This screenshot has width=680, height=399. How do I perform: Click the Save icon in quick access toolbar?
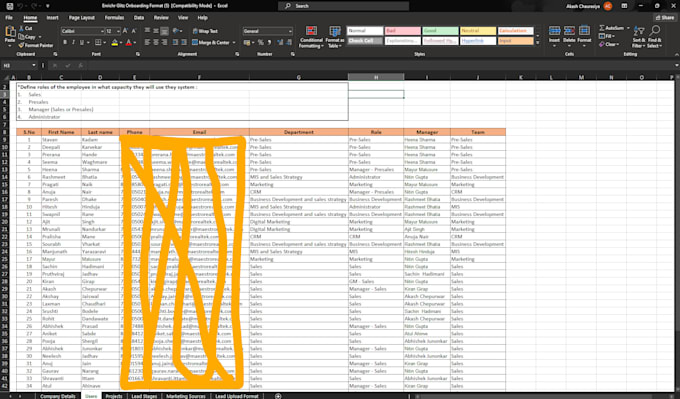coord(10,6)
